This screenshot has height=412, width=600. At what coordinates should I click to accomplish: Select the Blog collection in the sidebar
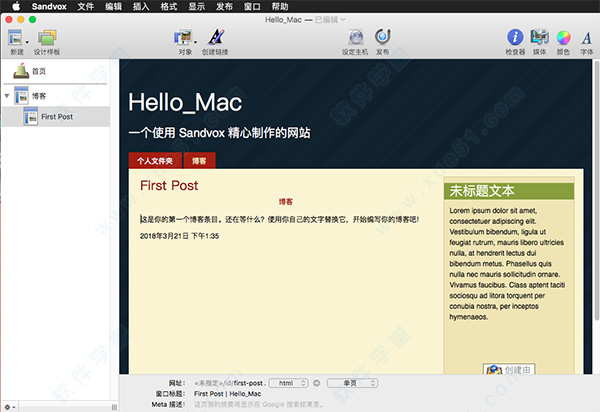point(55,96)
